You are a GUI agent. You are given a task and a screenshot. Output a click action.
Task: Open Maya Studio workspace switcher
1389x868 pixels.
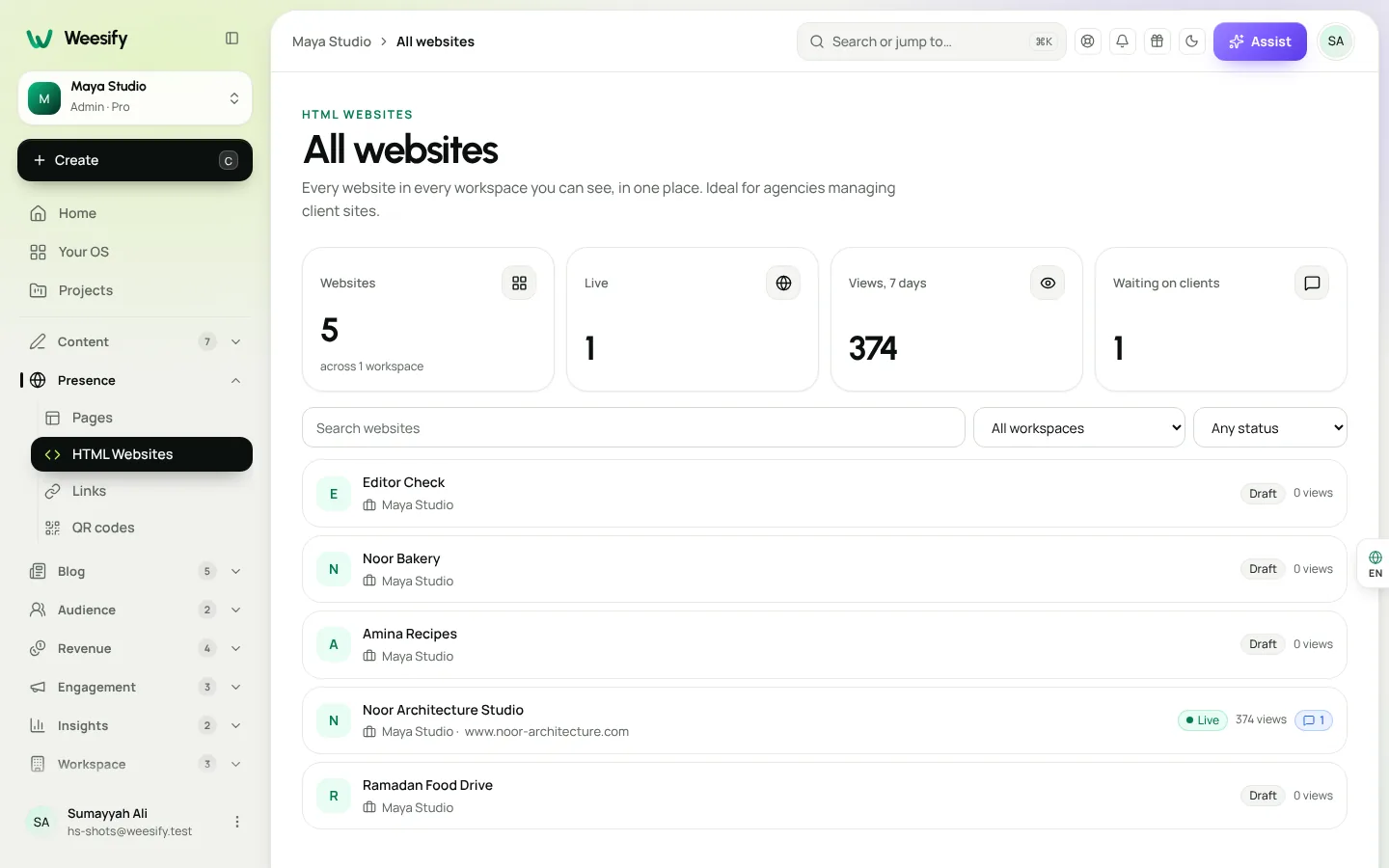(135, 98)
